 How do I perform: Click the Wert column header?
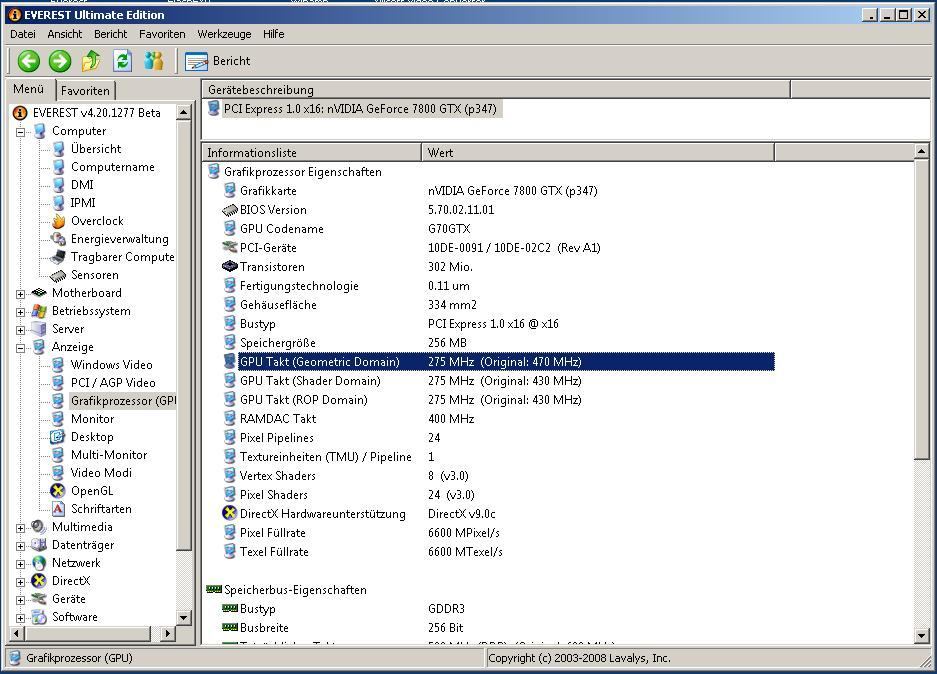[x=598, y=152]
